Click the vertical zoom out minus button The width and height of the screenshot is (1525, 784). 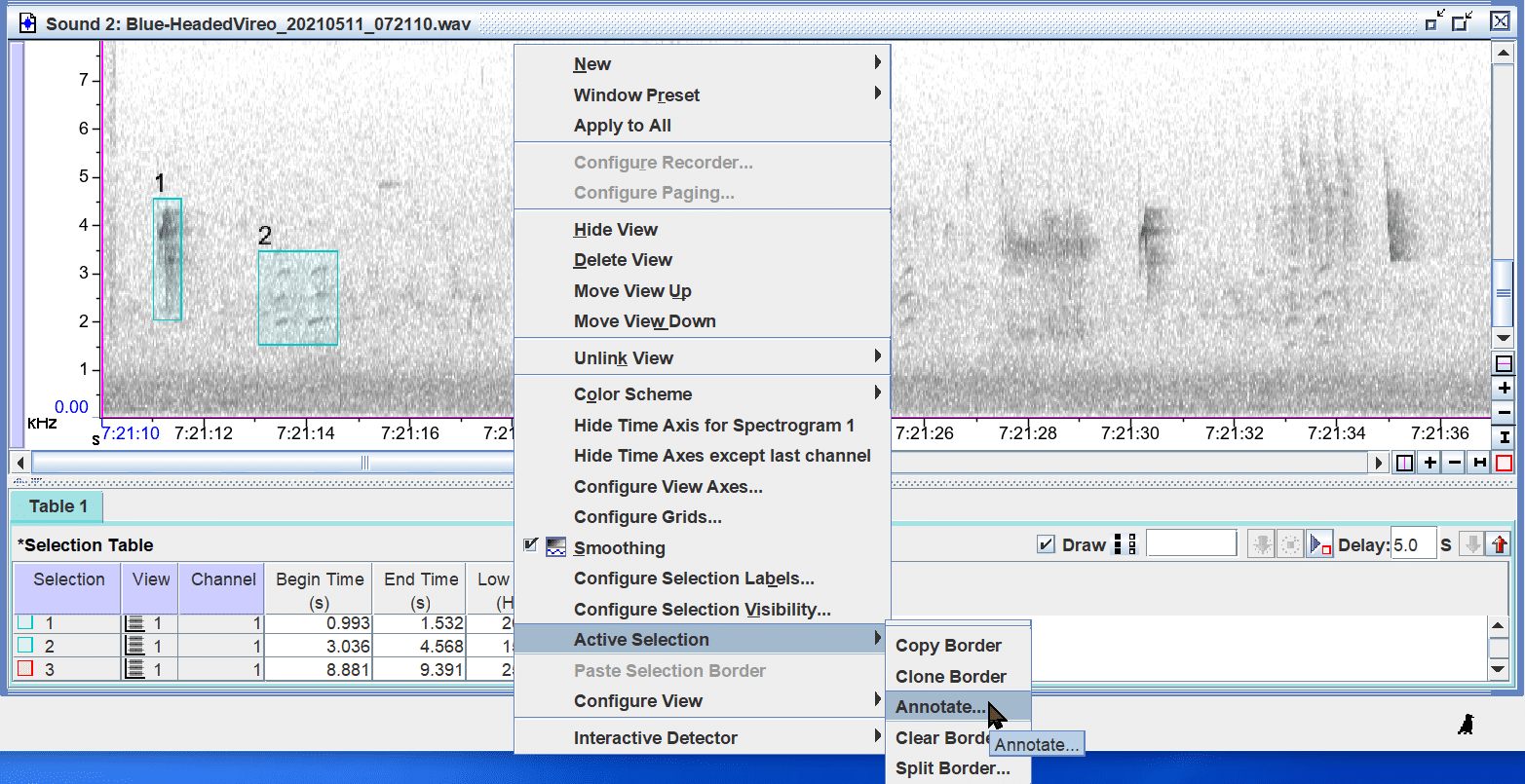click(x=1504, y=412)
